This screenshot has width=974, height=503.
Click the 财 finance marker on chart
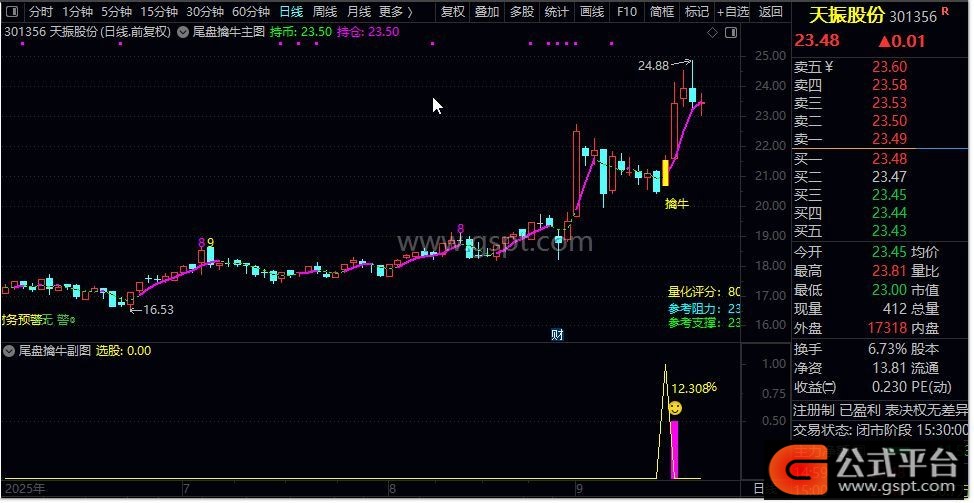(x=557, y=335)
